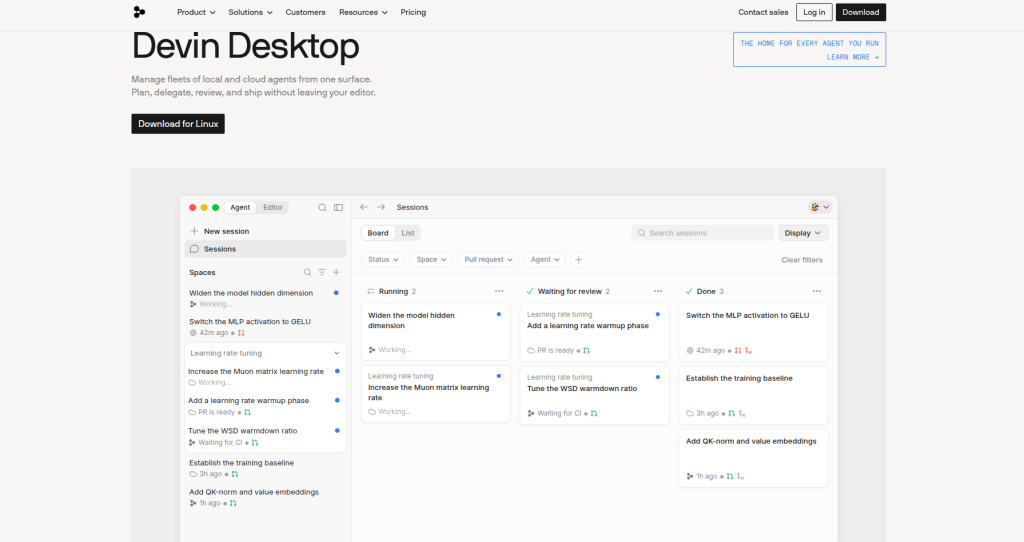
Task: Click the checkmark icon of the Done column
Action: coord(689,291)
